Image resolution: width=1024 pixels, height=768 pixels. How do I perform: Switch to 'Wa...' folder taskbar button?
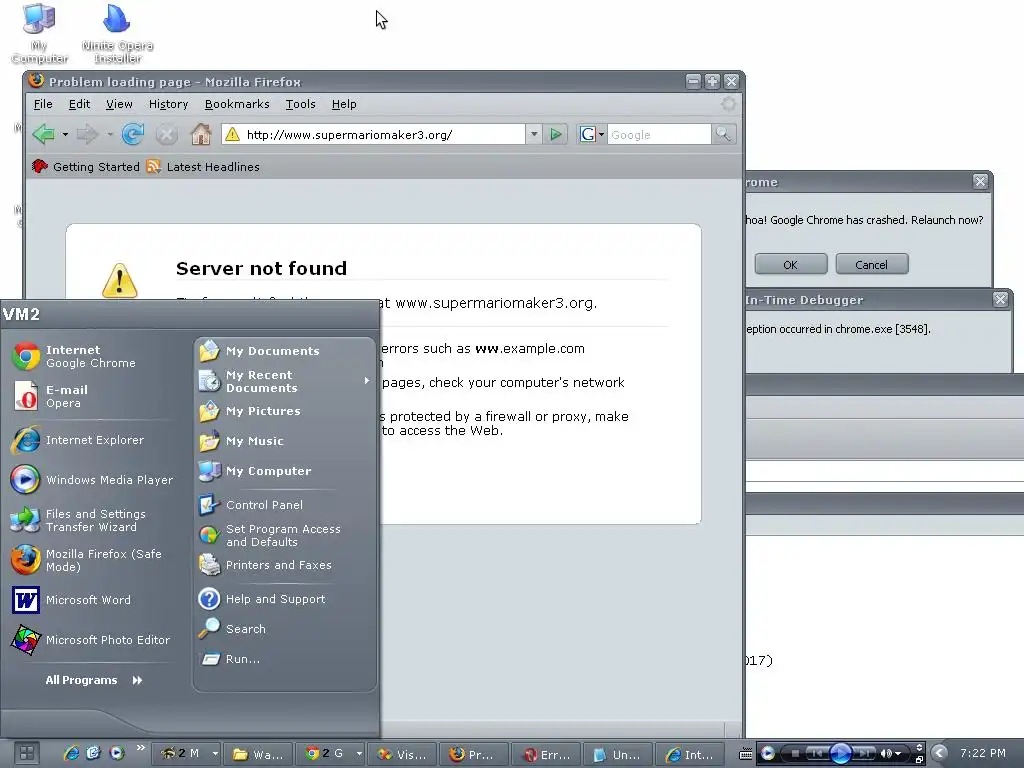pyautogui.click(x=259, y=754)
